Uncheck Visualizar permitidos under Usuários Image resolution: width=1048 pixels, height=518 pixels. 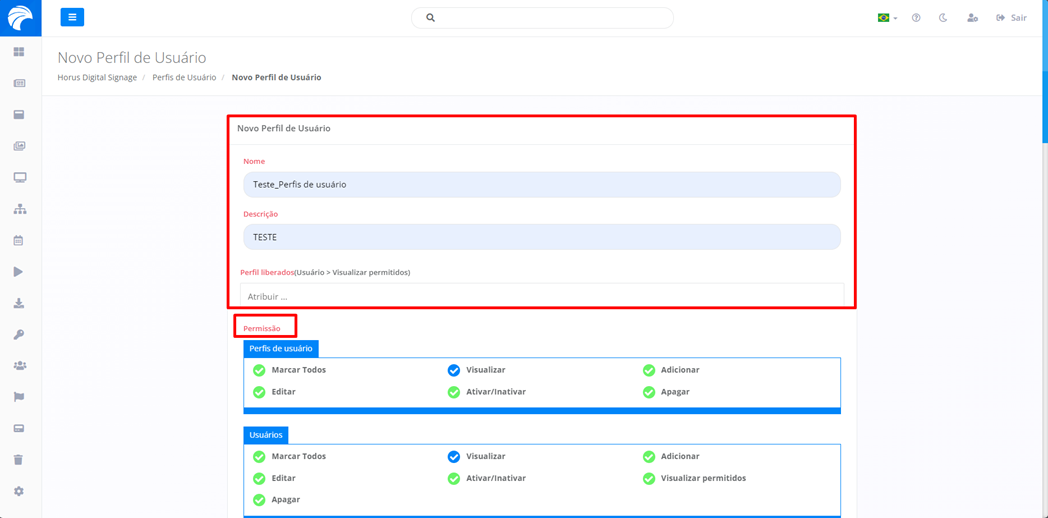[649, 478]
